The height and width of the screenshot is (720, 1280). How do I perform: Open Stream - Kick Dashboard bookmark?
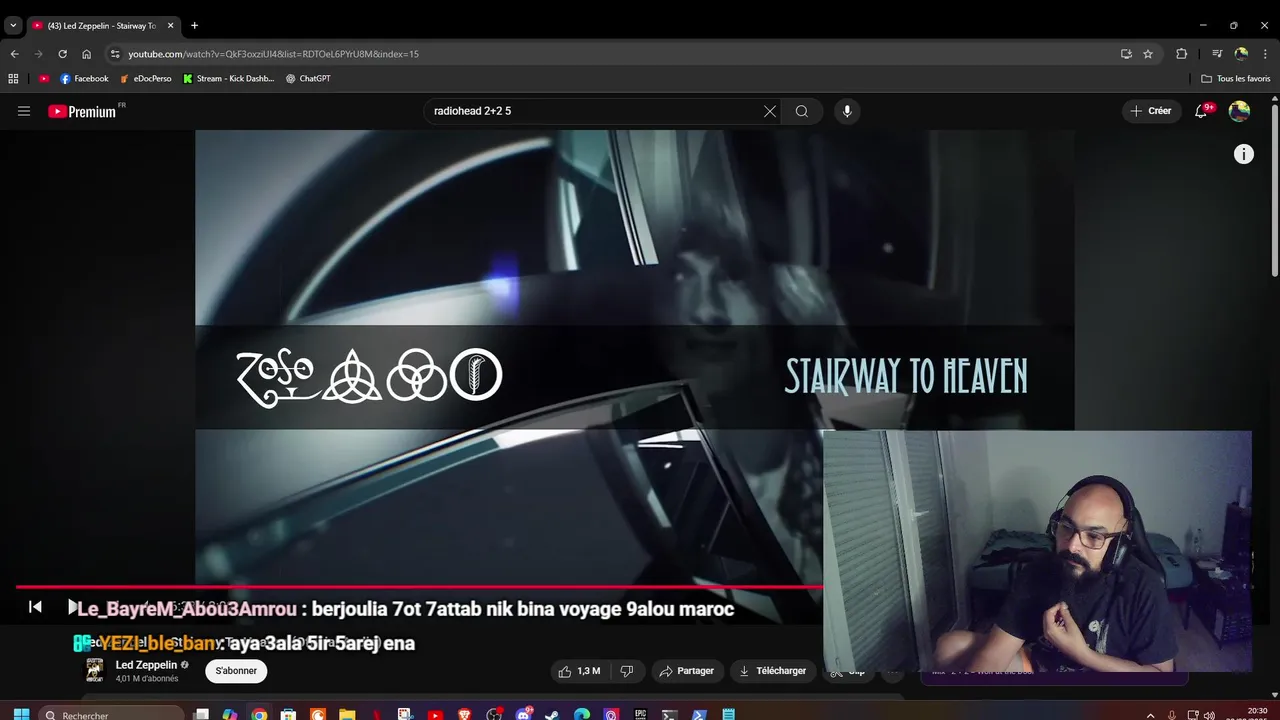pyautogui.click(x=229, y=78)
